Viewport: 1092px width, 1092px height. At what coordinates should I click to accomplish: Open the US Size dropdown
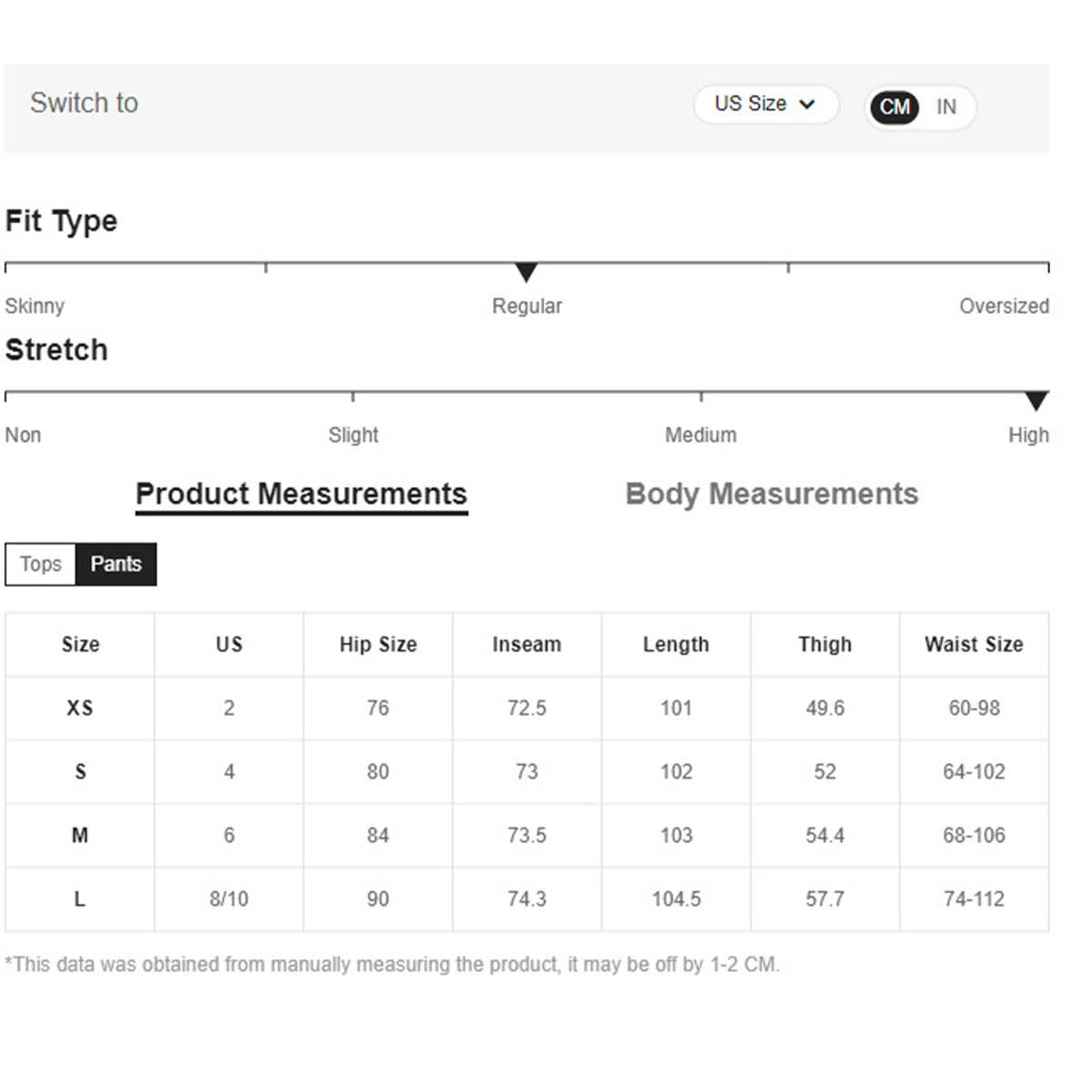(x=764, y=105)
